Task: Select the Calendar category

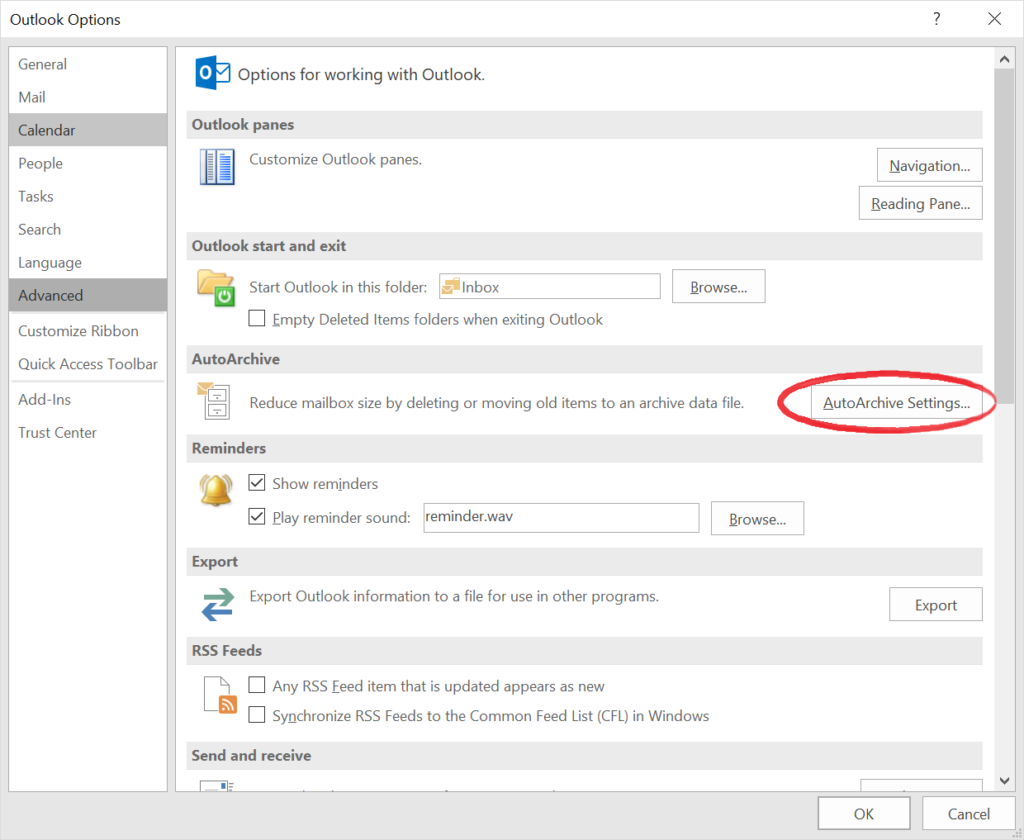Action: 88,130
